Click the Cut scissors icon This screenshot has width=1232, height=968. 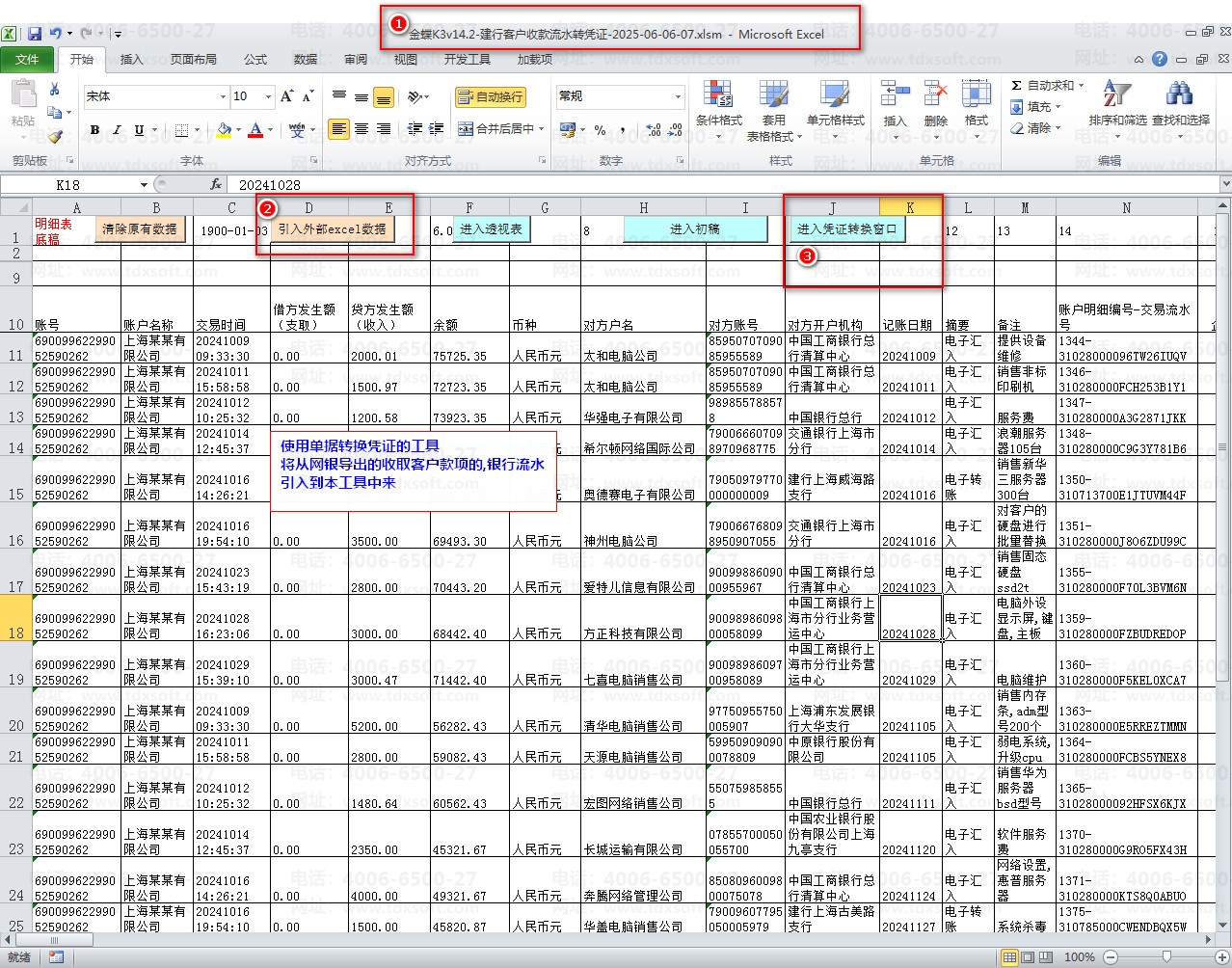coord(55,90)
